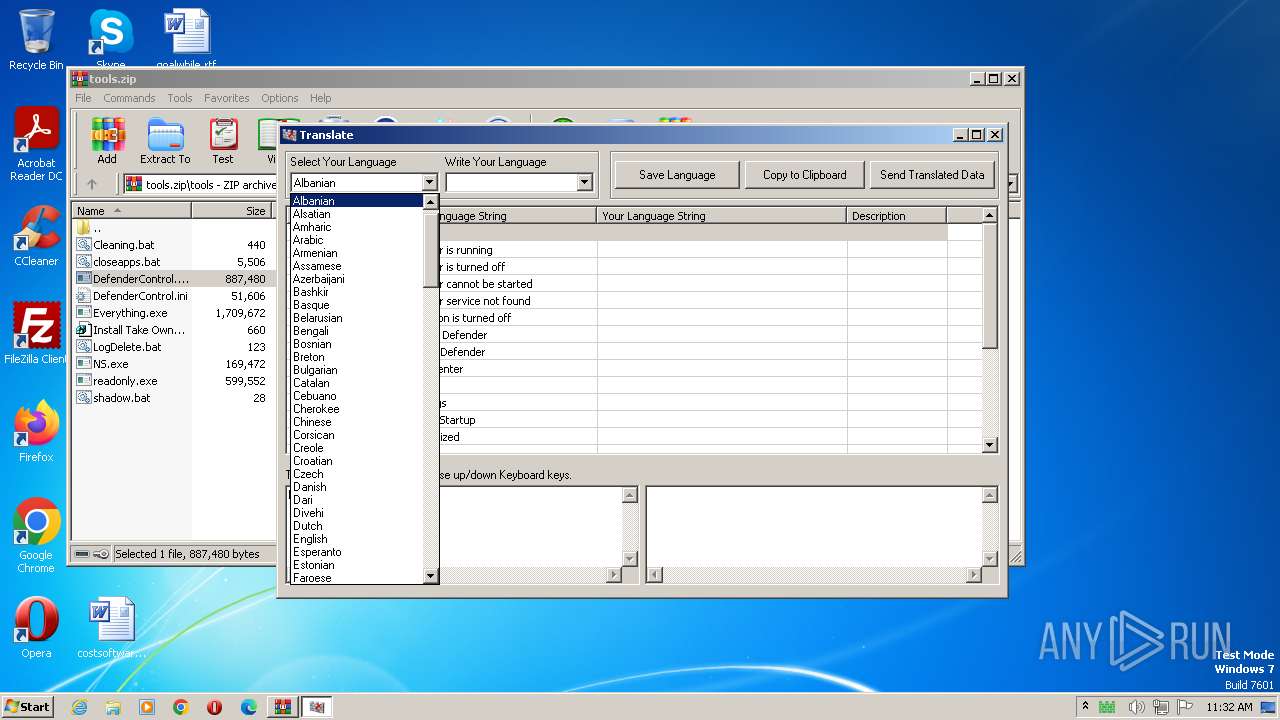Select Chinese in language list
Image resolution: width=1280 pixels, height=720 pixels.
[357, 422]
